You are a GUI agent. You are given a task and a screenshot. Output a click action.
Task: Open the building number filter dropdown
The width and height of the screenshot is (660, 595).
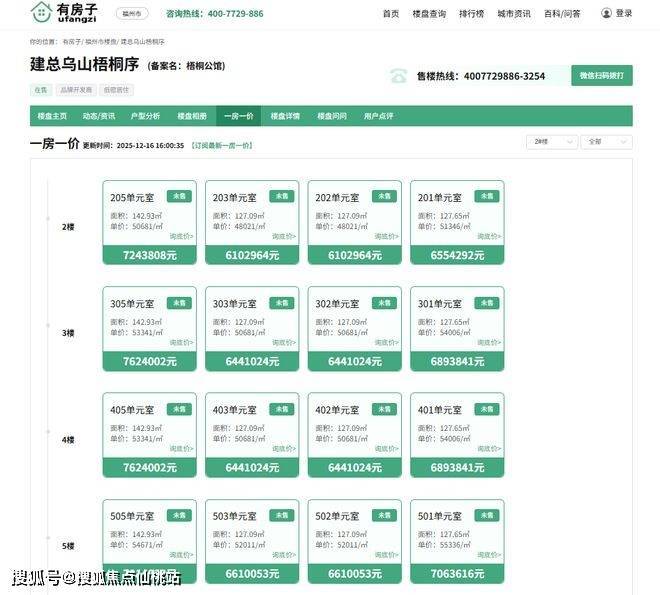(x=551, y=142)
